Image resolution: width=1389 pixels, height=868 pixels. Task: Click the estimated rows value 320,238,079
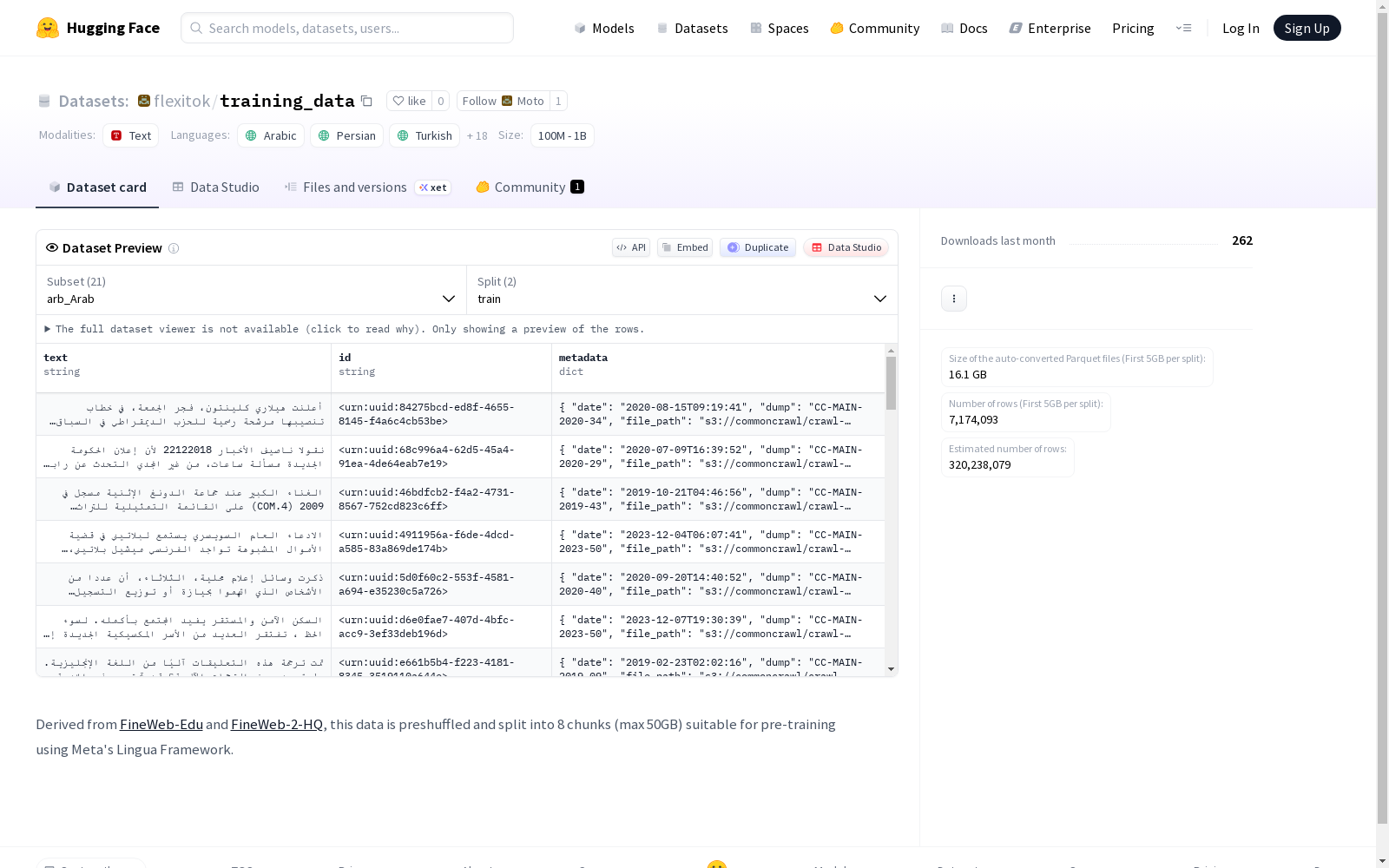pos(979,464)
